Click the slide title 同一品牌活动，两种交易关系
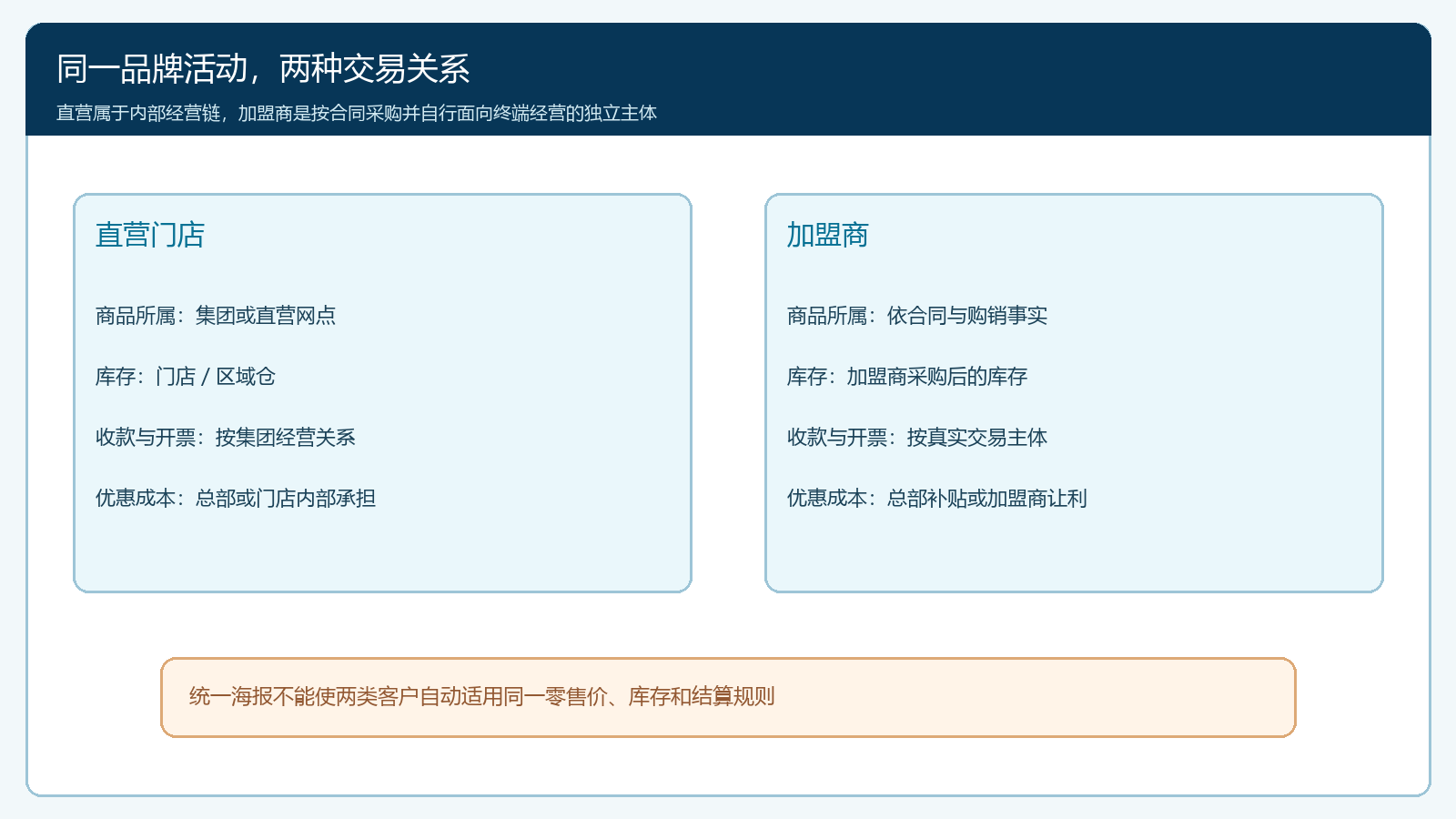The height and width of the screenshot is (819, 1456). pyautogui.click(x=263, y=69)
